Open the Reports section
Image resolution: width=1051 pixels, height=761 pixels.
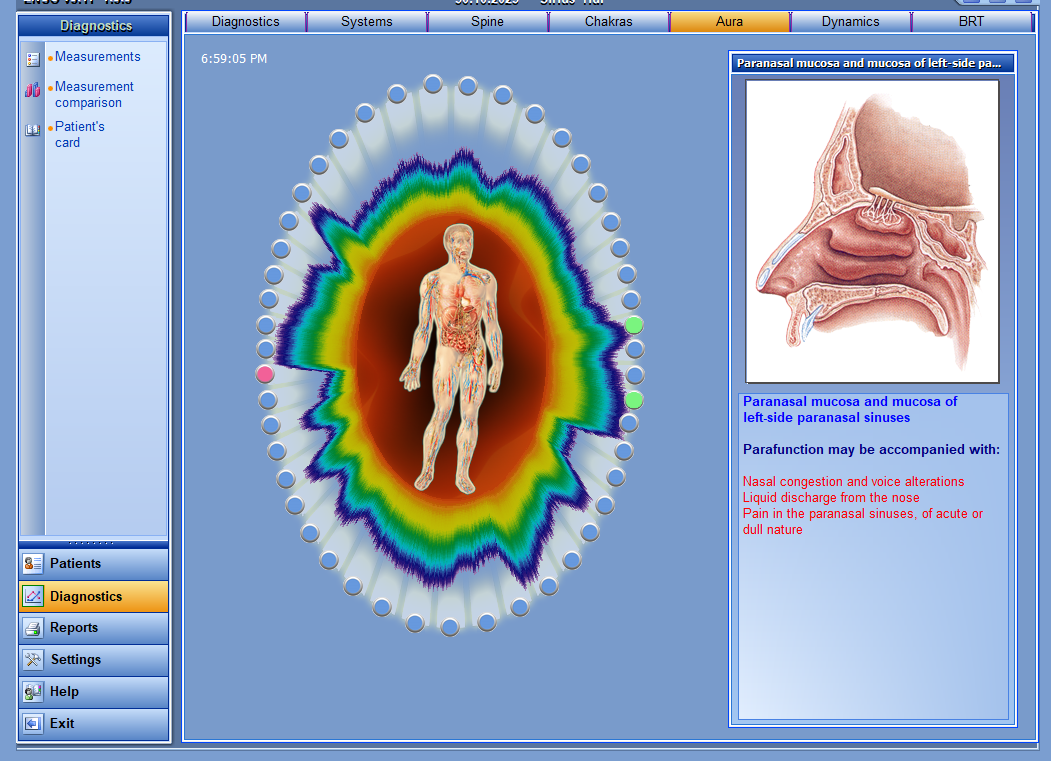94,628
